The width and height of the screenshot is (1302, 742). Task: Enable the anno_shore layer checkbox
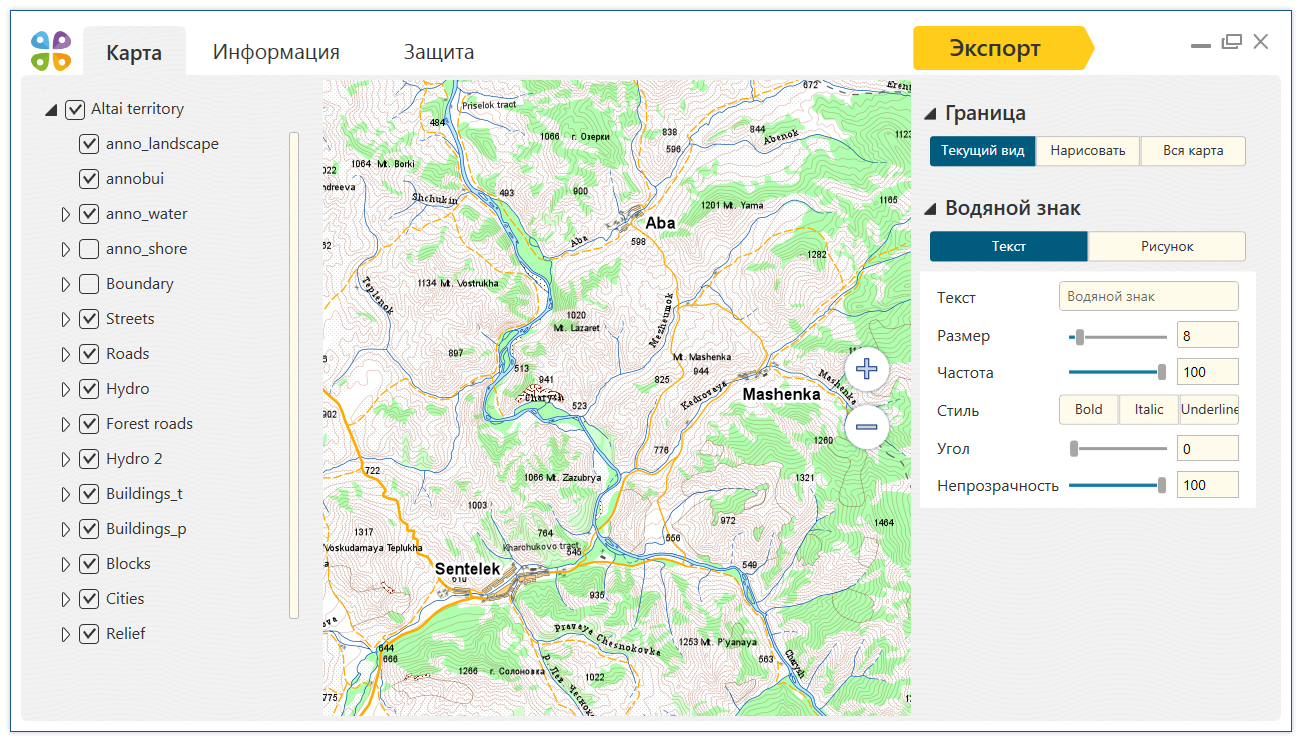(x=89, y=249)
